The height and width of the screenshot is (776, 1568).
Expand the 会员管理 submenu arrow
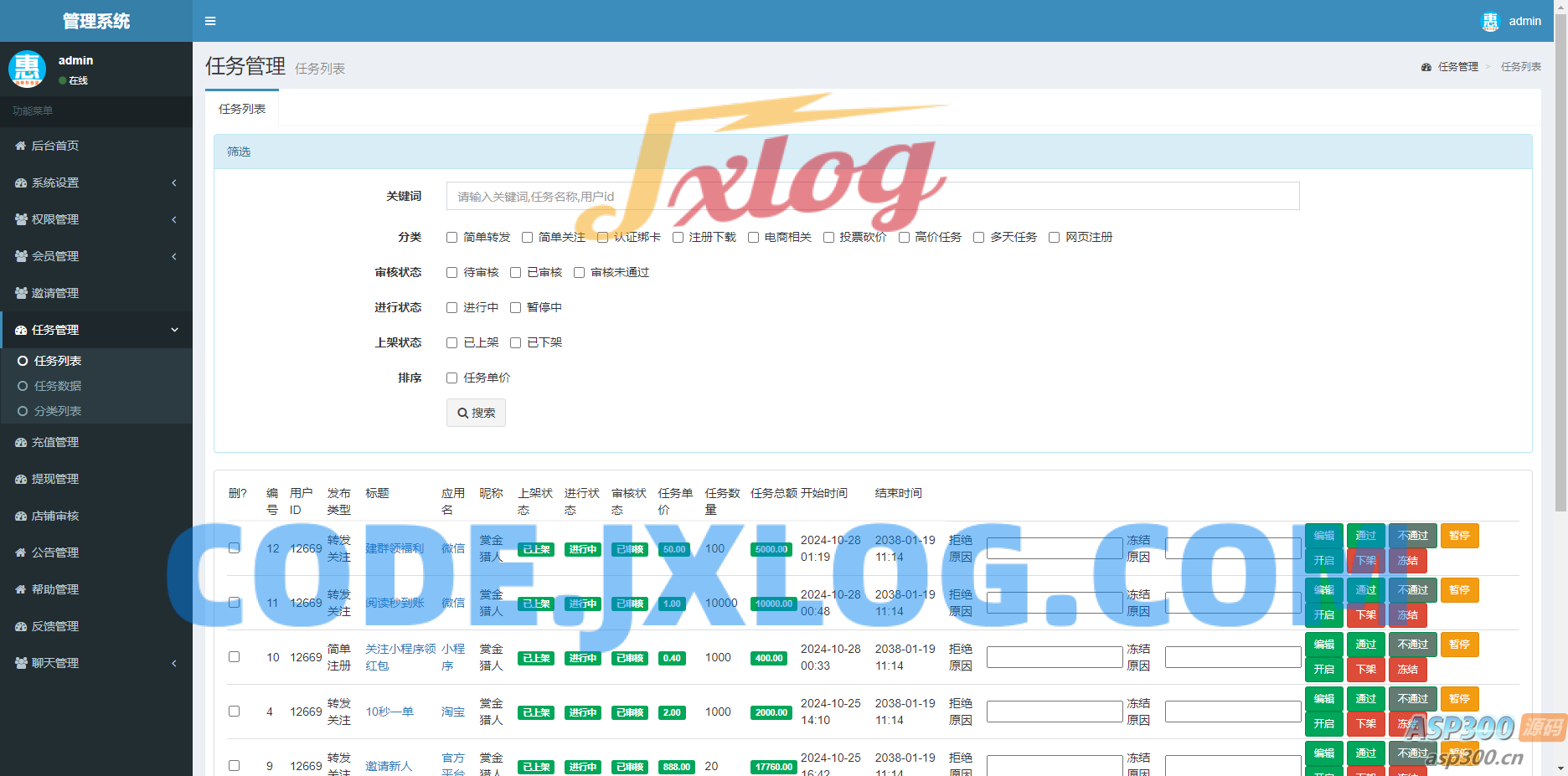coord(174,256)
